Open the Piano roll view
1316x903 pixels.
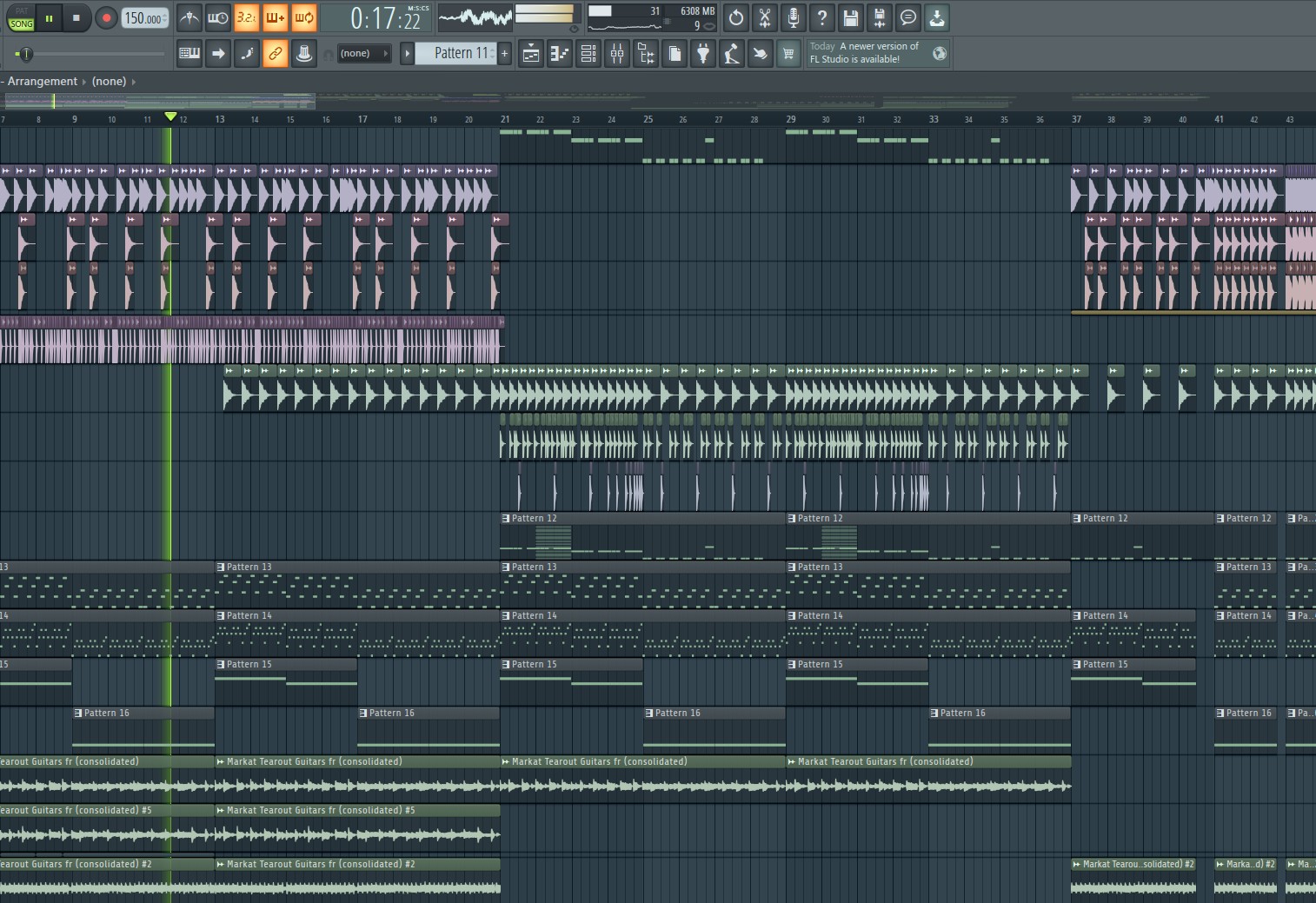click(560, 54)
